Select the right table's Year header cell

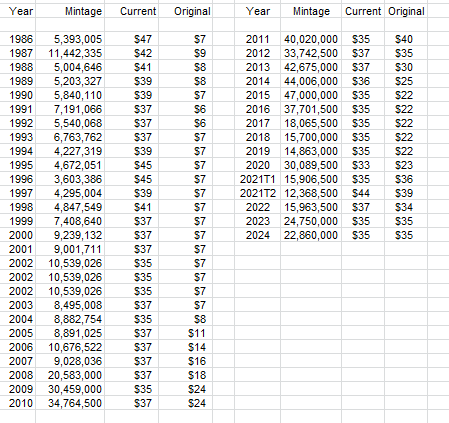257,11
